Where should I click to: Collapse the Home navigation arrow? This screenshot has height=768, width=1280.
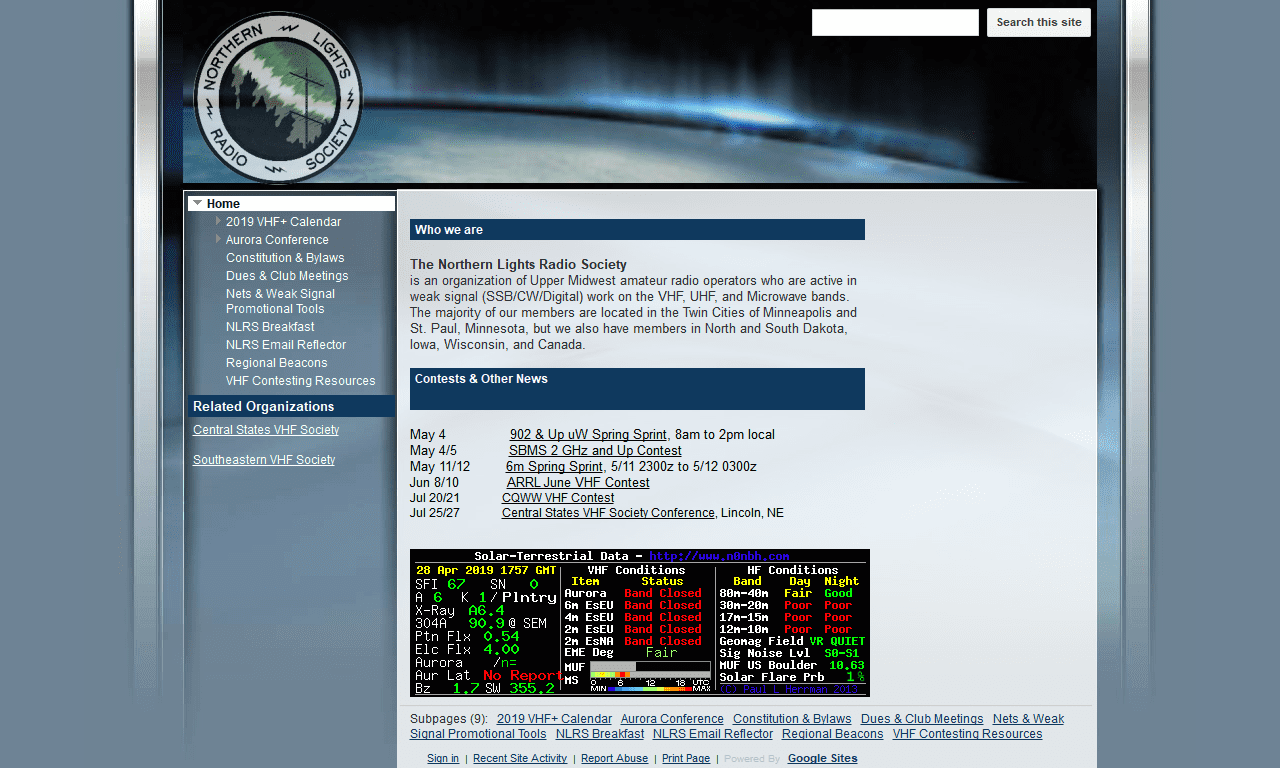click(x=197, y=203)
